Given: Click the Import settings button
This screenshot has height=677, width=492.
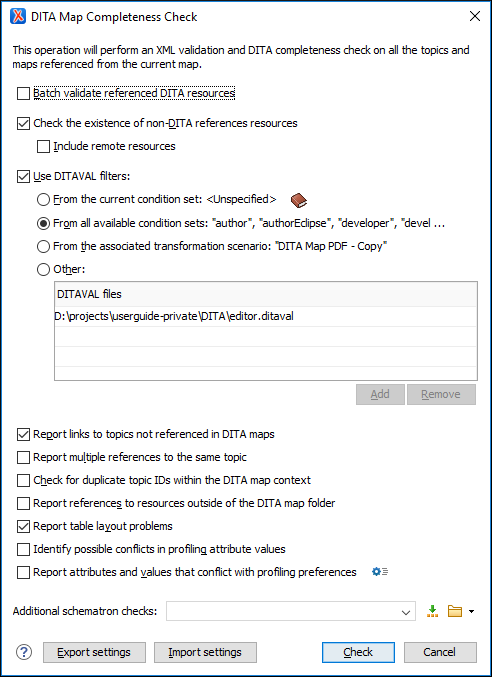Looking at the screenshot, I should pos(205,652).
